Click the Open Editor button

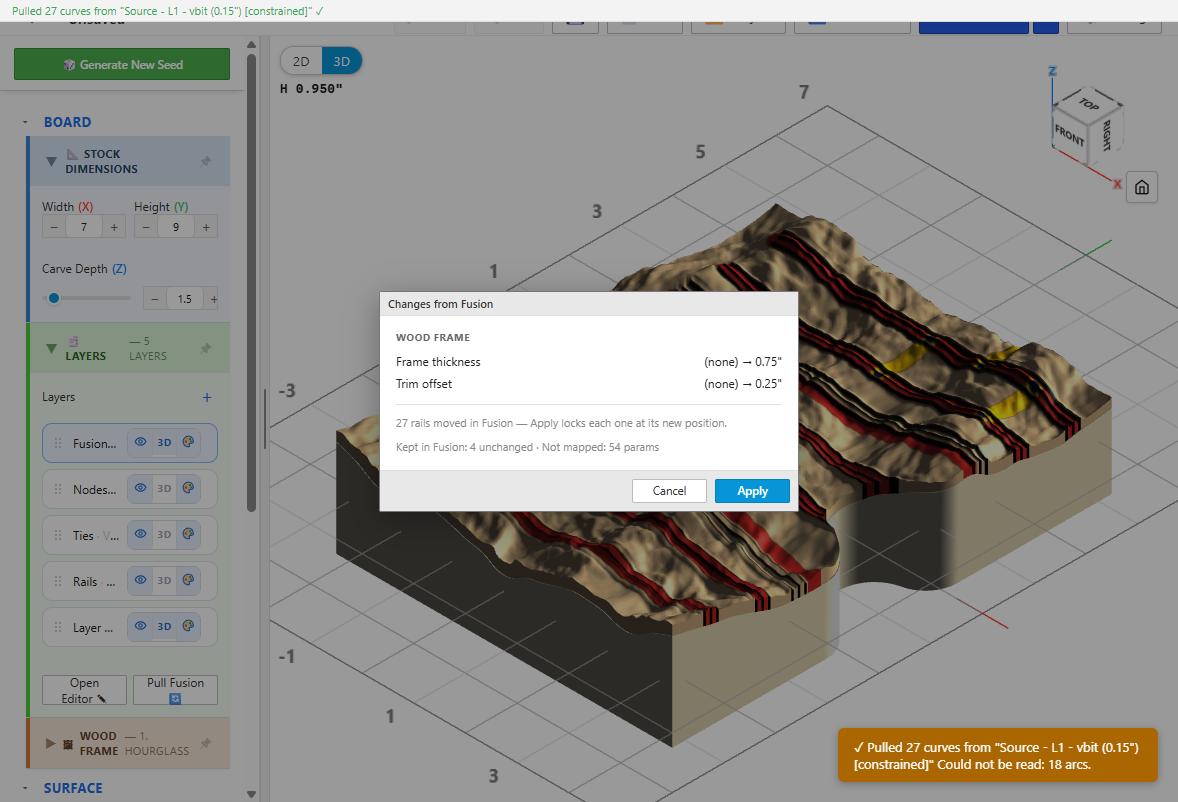84,690
